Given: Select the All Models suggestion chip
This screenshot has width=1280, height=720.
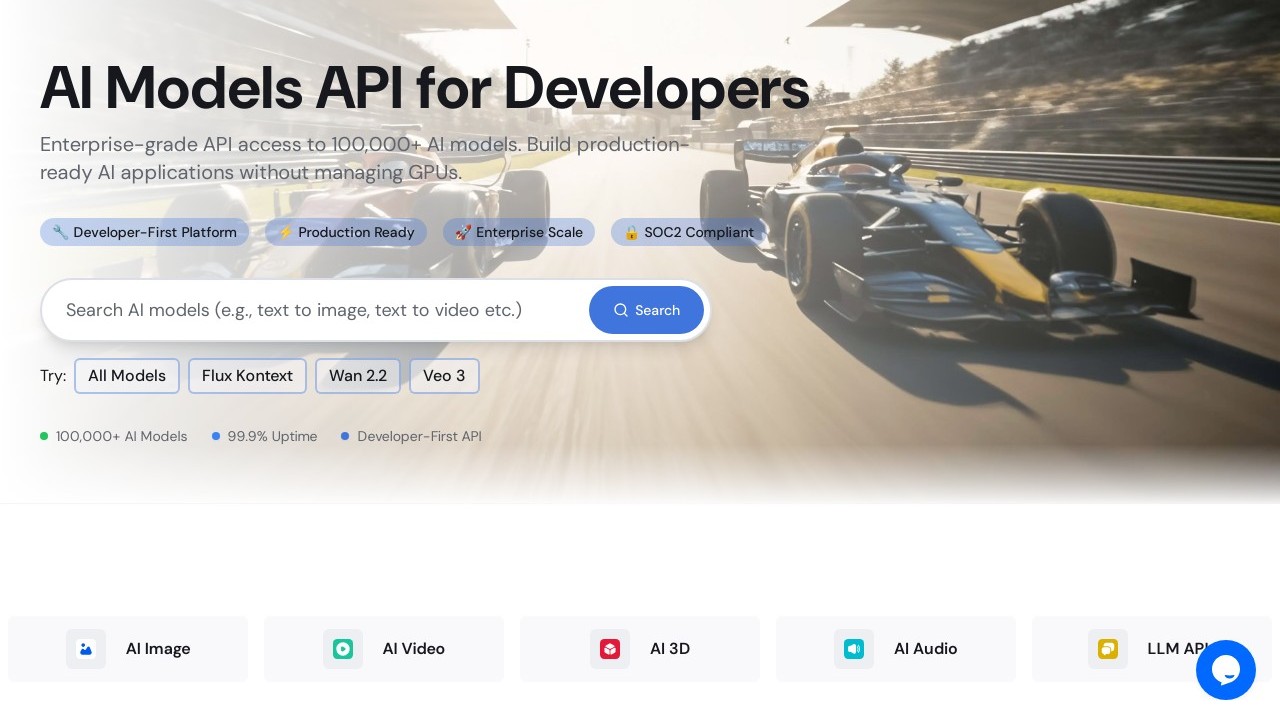Looking at the screenshot, I should (127, 376).
